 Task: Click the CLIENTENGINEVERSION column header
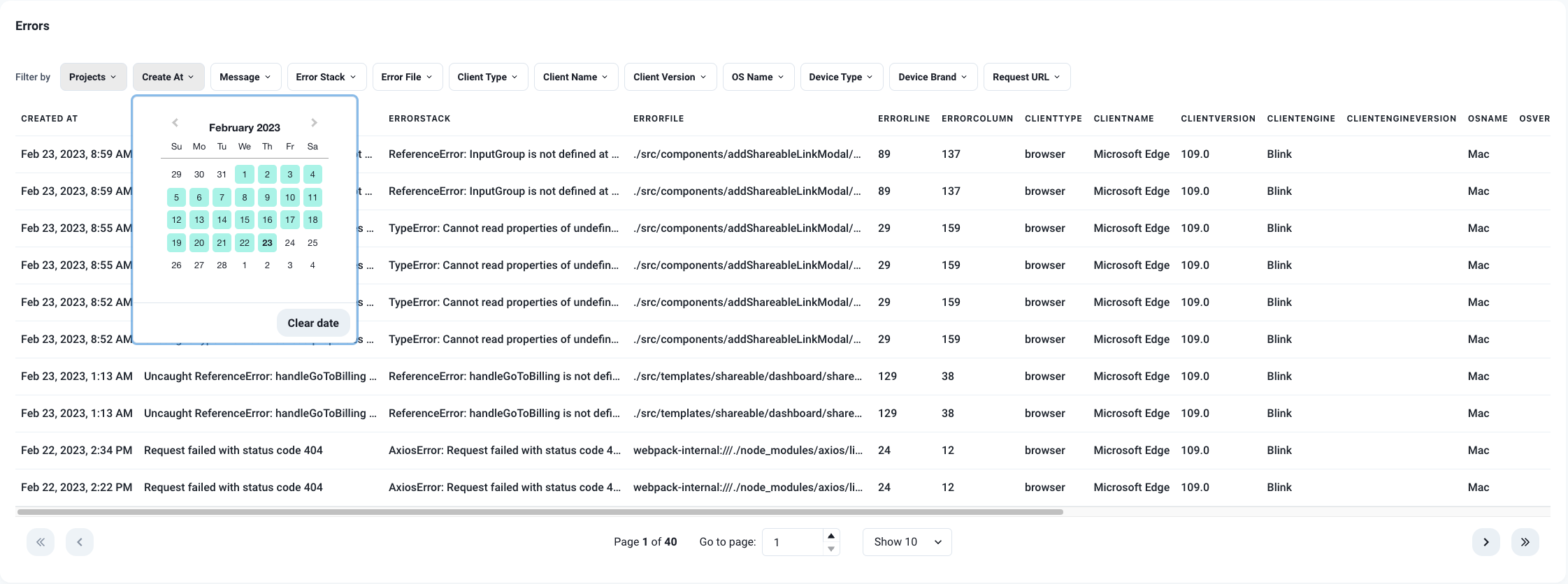coord(1402,119)
